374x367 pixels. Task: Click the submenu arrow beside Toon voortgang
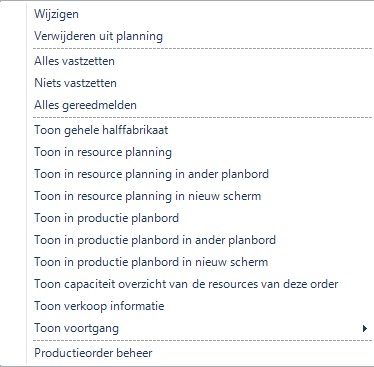pyautogui.click(x=365, y=329)
